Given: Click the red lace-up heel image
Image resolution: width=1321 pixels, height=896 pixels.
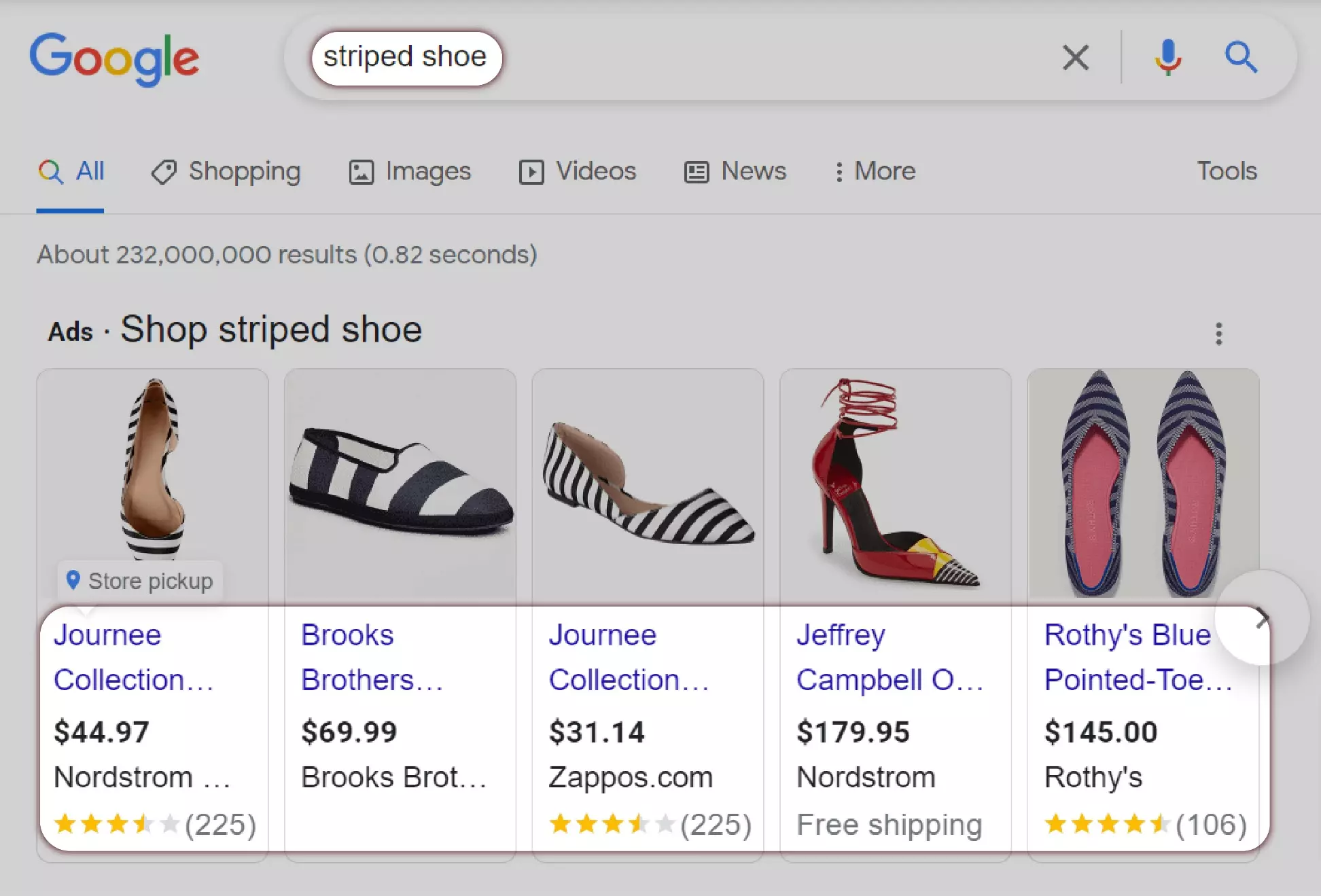Looking at the screenshot, I should (x=895, y=485).
